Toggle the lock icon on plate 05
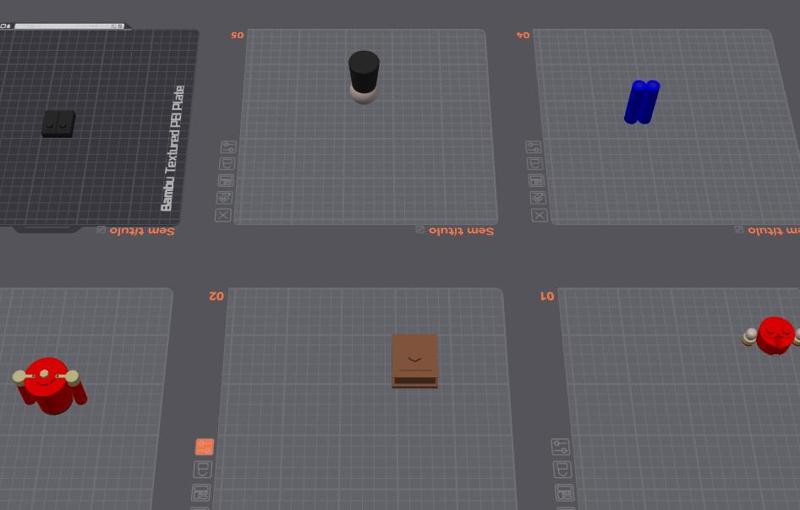This screenshot has height=510, width=800. (x=228, y=164)
